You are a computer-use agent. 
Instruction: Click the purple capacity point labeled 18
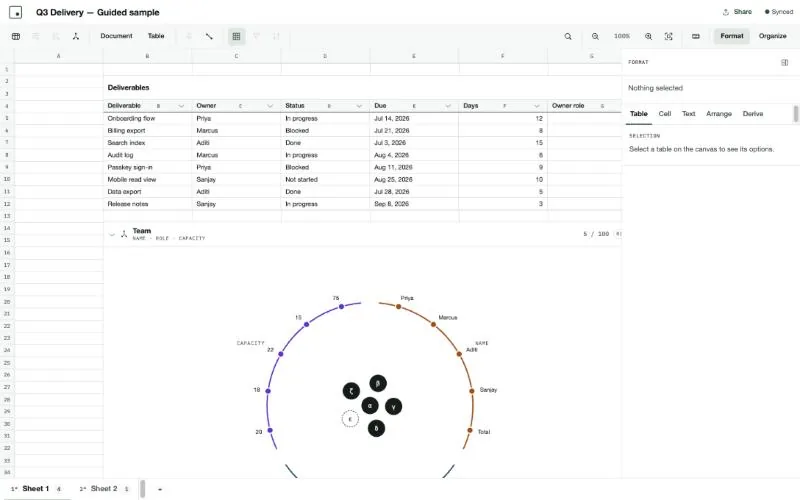click(x=268, y=391)
